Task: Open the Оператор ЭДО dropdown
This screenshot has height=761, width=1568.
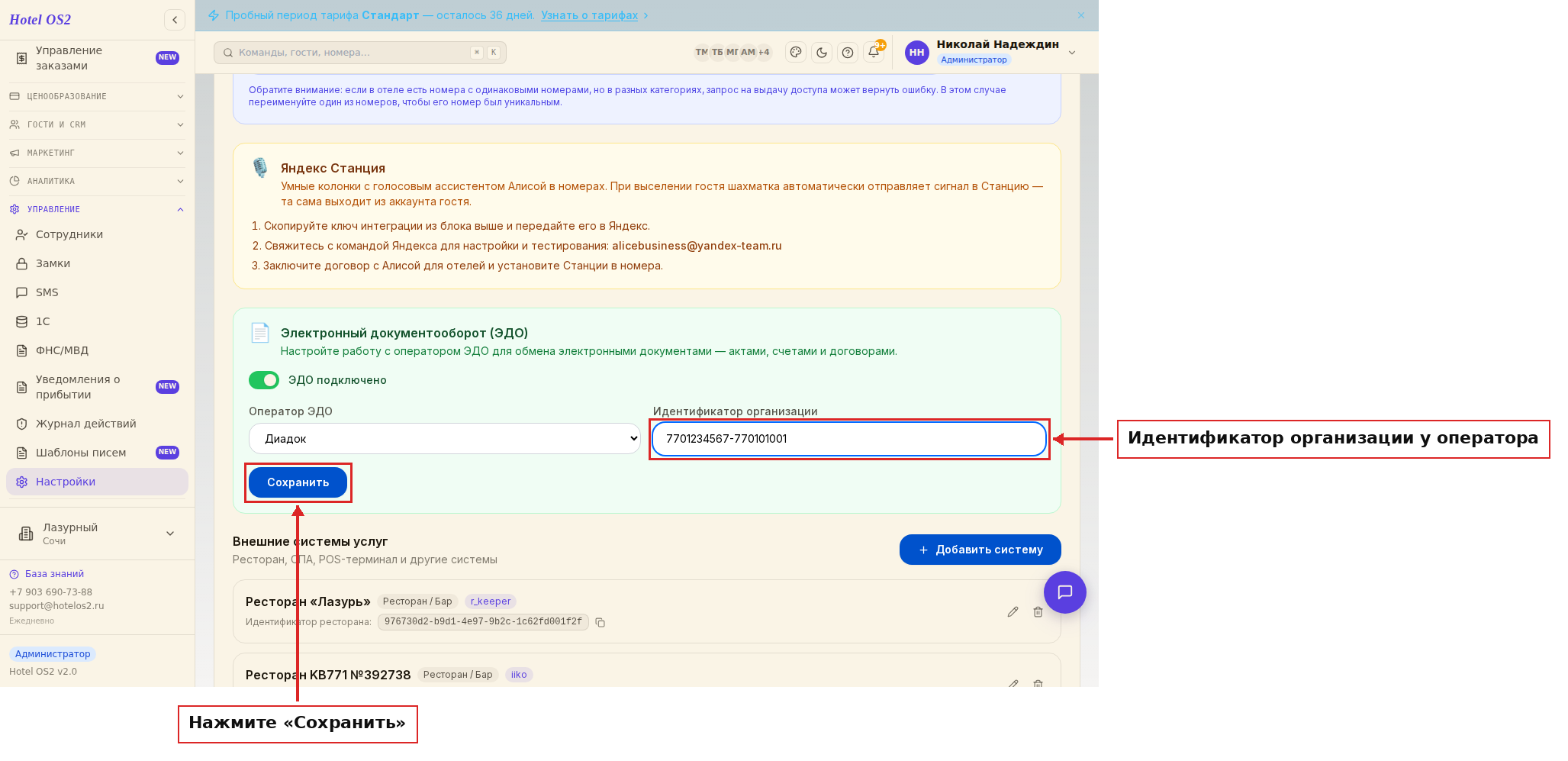Action: [445, 439]
